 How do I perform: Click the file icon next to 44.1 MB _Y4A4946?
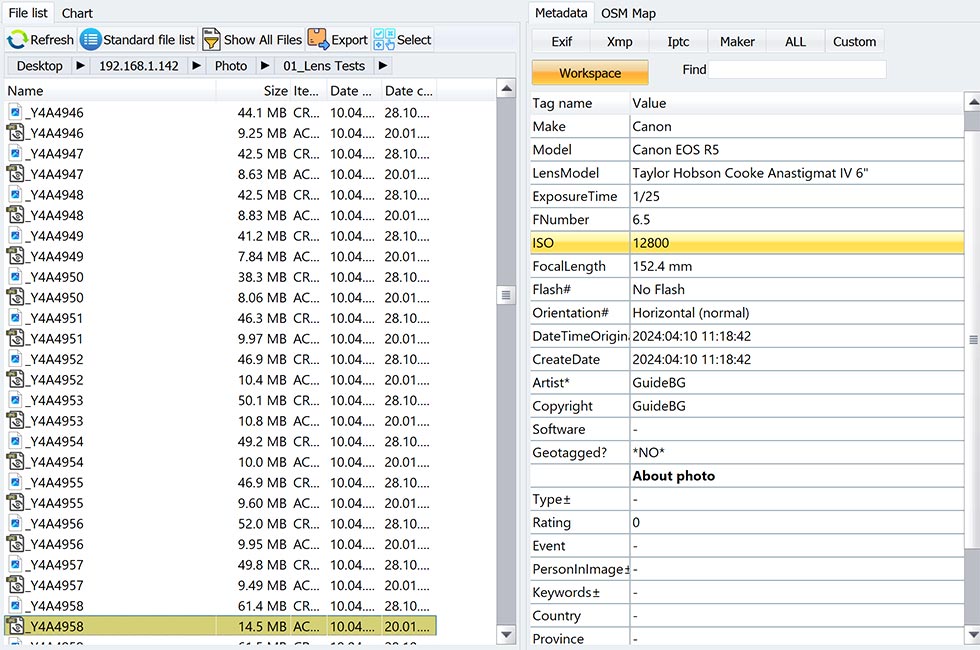click(15, 113)
